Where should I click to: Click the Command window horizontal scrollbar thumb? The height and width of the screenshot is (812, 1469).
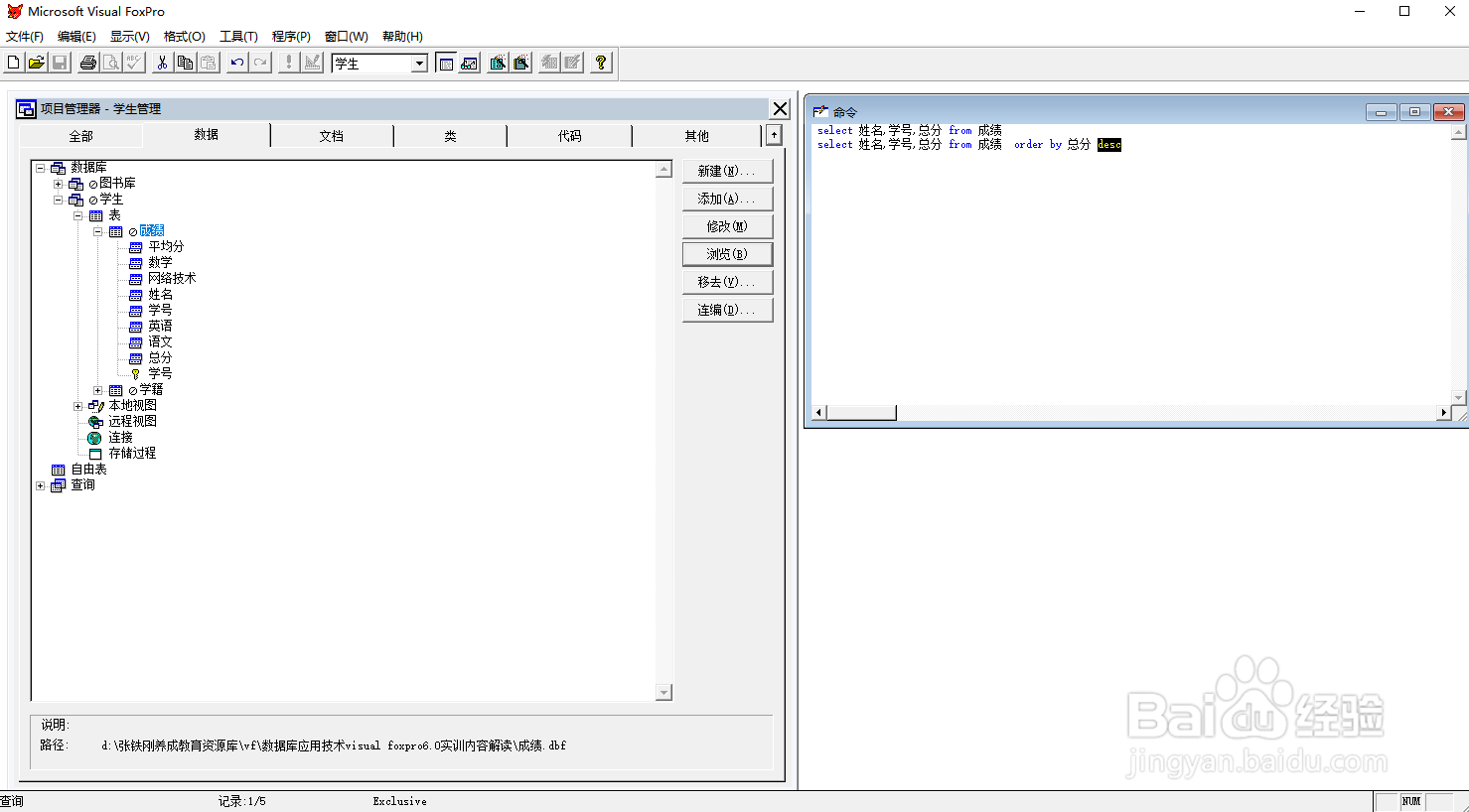point(861,412)
